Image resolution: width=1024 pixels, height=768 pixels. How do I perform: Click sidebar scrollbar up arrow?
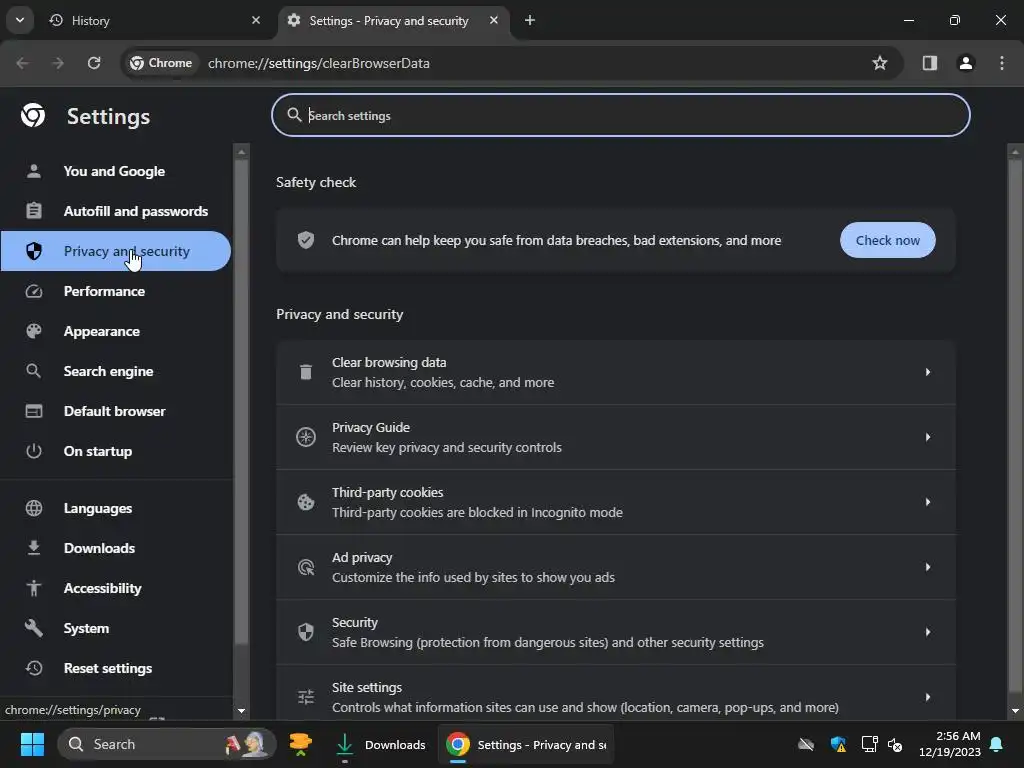click(241, 152)
